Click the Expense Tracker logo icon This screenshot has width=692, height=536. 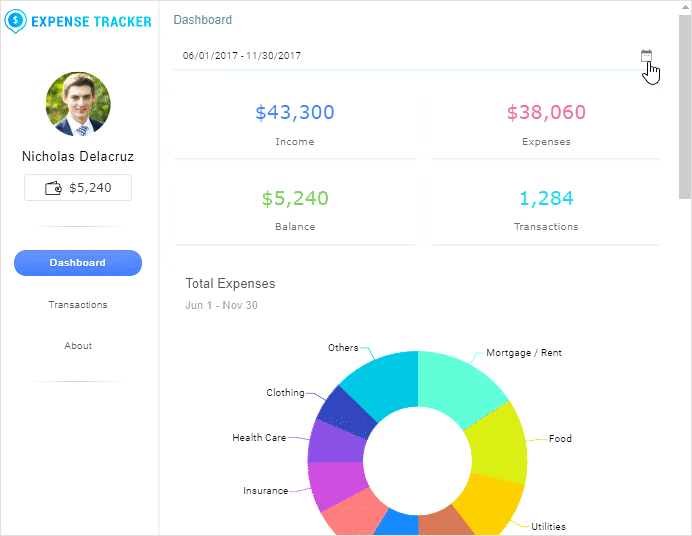pyautogui.click(x=16, y=20)
